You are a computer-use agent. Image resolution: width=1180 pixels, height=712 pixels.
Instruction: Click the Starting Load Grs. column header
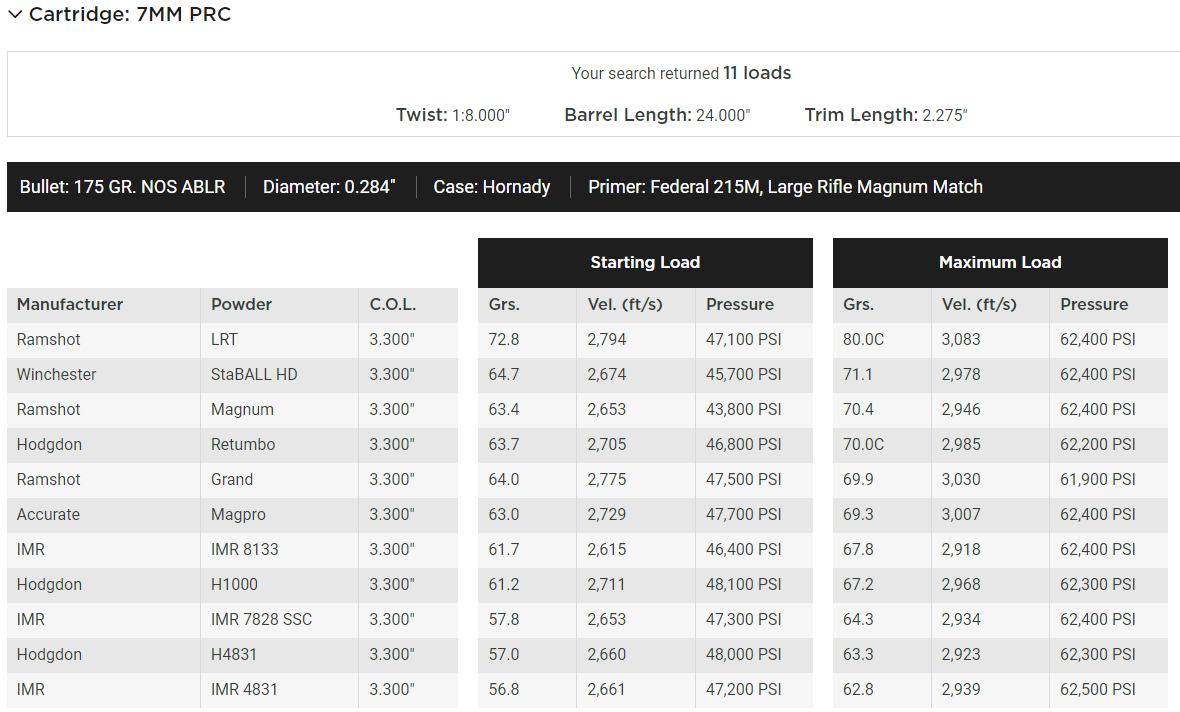[x=504, y=305]
